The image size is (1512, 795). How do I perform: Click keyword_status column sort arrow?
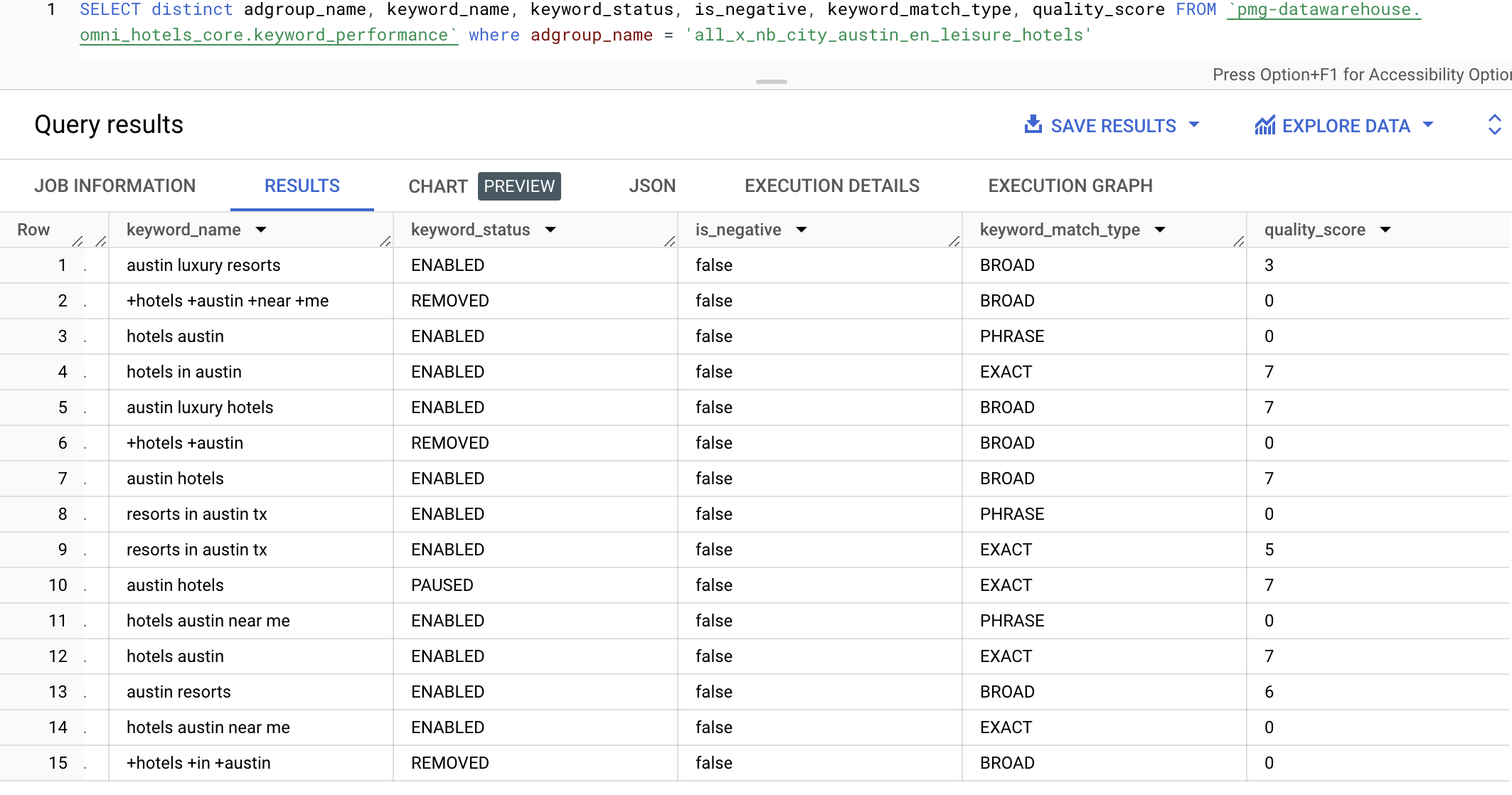click(550, 230)
